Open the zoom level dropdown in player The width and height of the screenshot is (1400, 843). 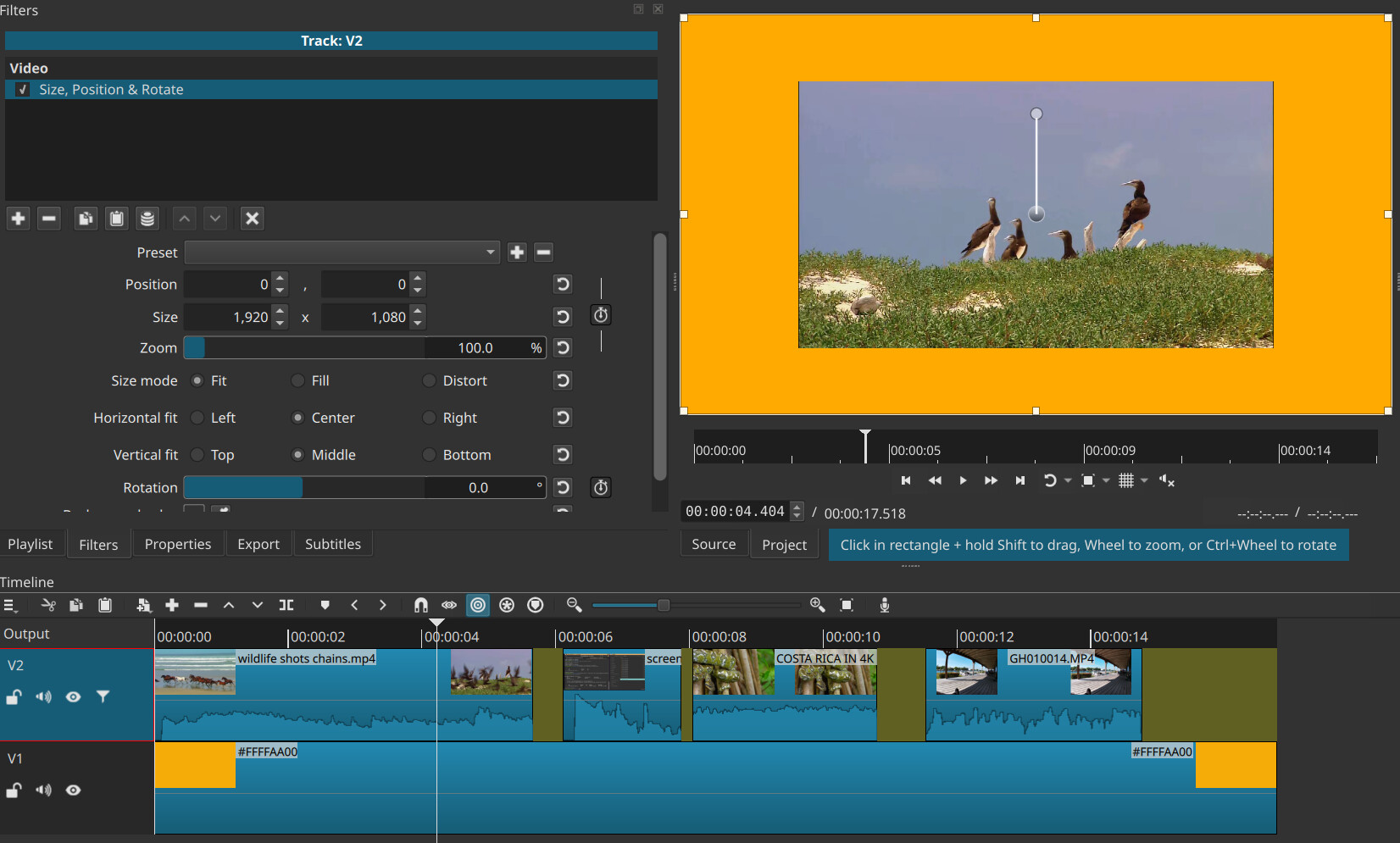[1106, 481]
